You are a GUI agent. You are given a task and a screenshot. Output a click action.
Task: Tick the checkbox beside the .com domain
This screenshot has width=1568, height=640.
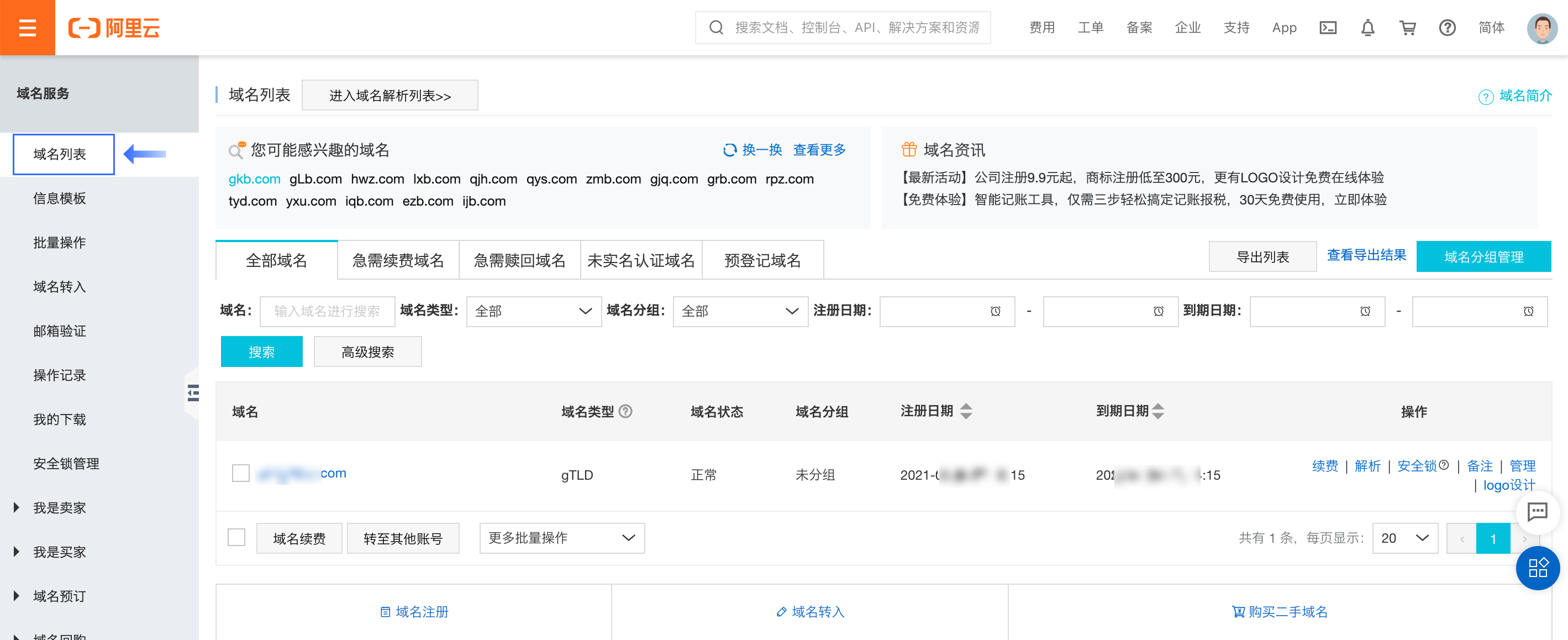click(241, 473)
